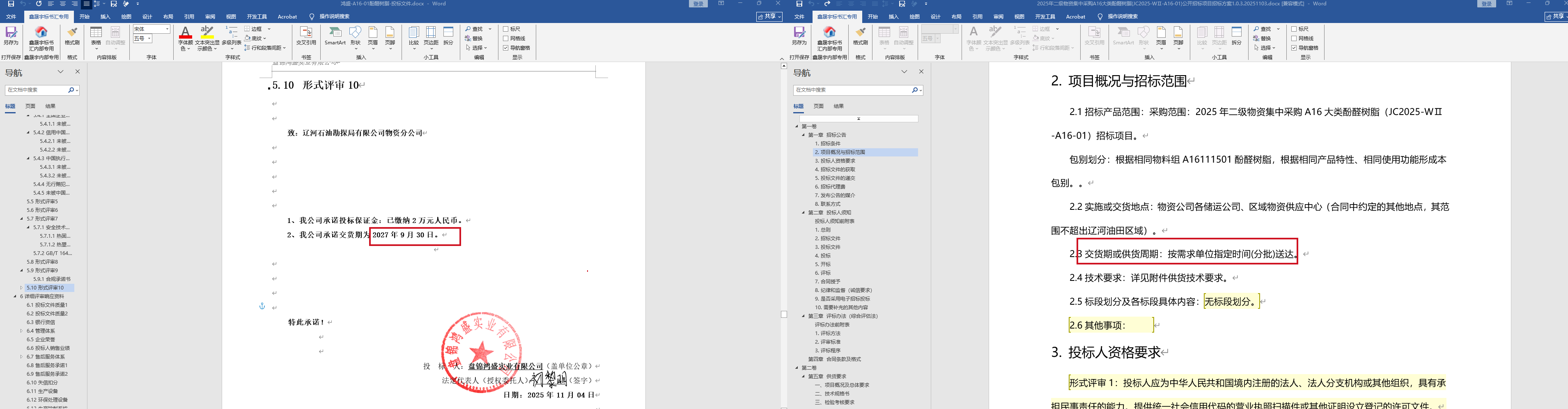Close left navigation pane
Image resolution: width=1568 pixels, height=409 pixels.
coord(77,71)
